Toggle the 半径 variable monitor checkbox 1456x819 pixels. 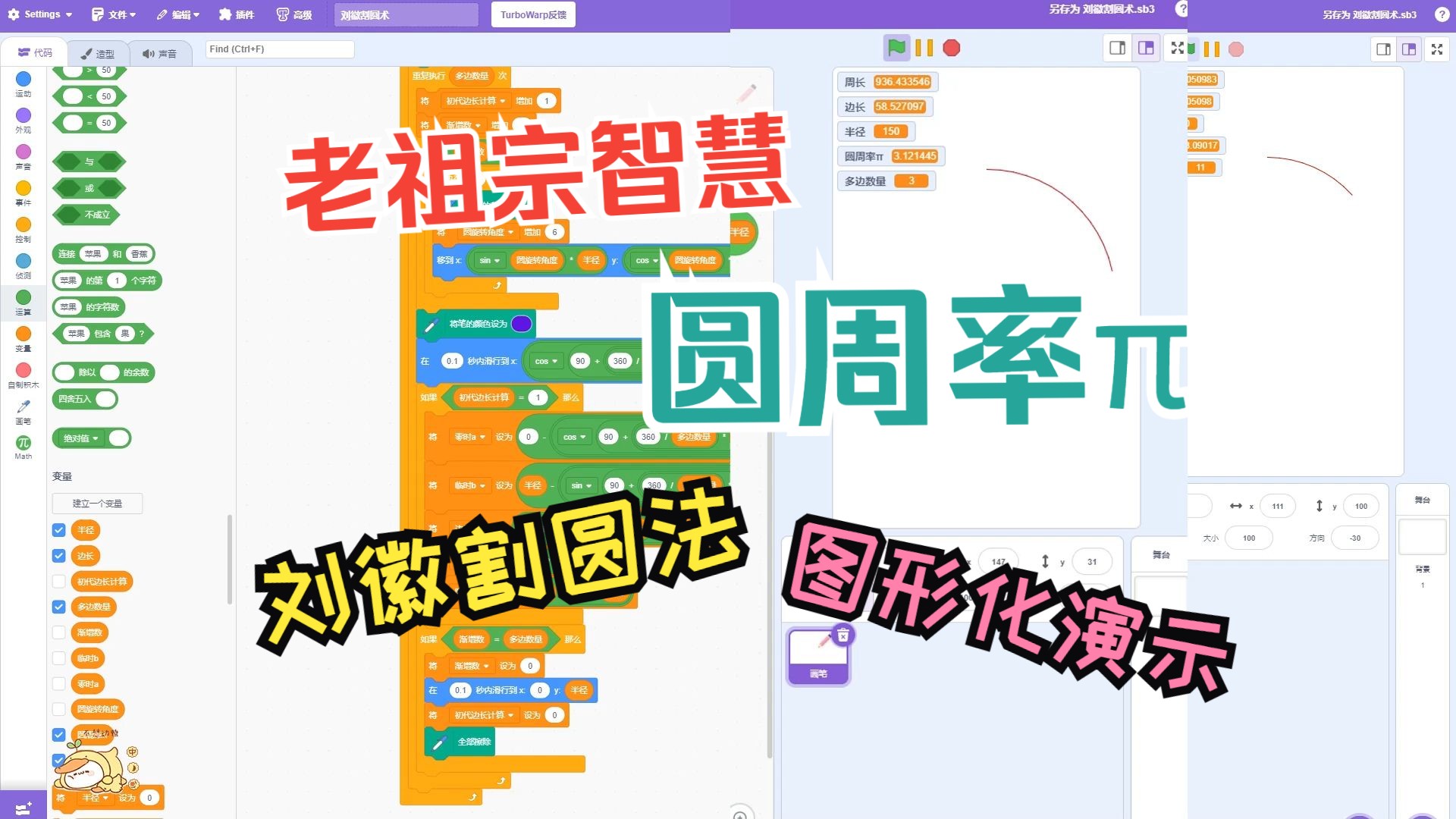point(58,530)
